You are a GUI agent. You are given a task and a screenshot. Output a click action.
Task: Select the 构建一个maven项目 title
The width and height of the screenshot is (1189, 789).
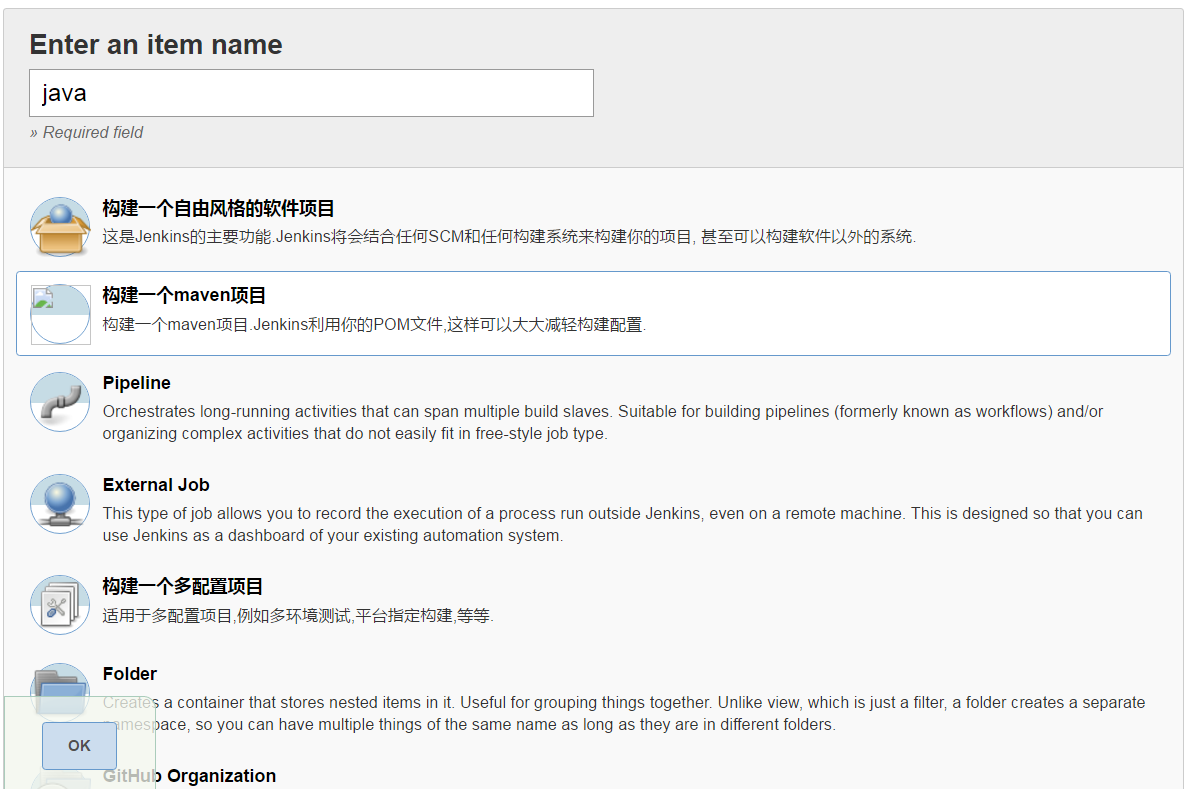184,296
